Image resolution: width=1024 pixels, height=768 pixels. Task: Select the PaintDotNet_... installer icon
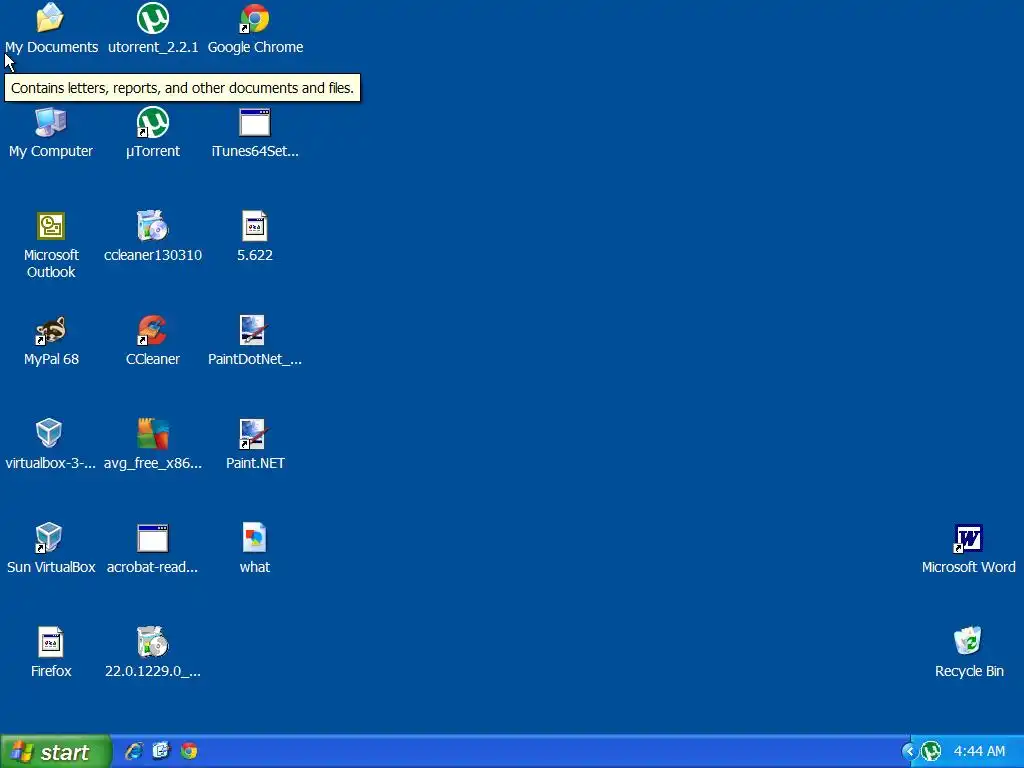coord(253,330)
